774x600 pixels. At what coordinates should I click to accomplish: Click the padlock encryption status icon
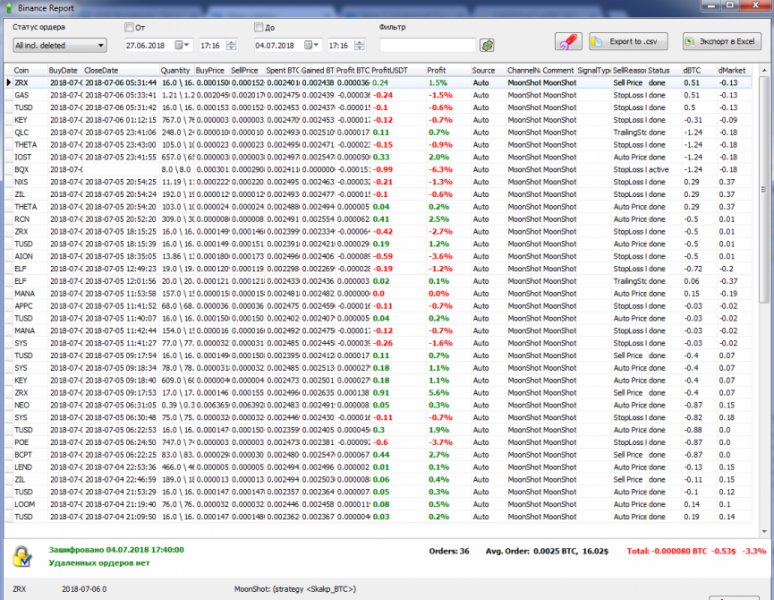click(x=22, y=557)
